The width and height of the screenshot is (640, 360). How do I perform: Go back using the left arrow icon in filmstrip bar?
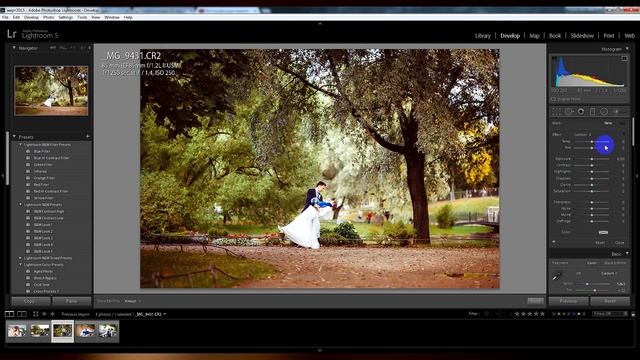tap(44, 314)
